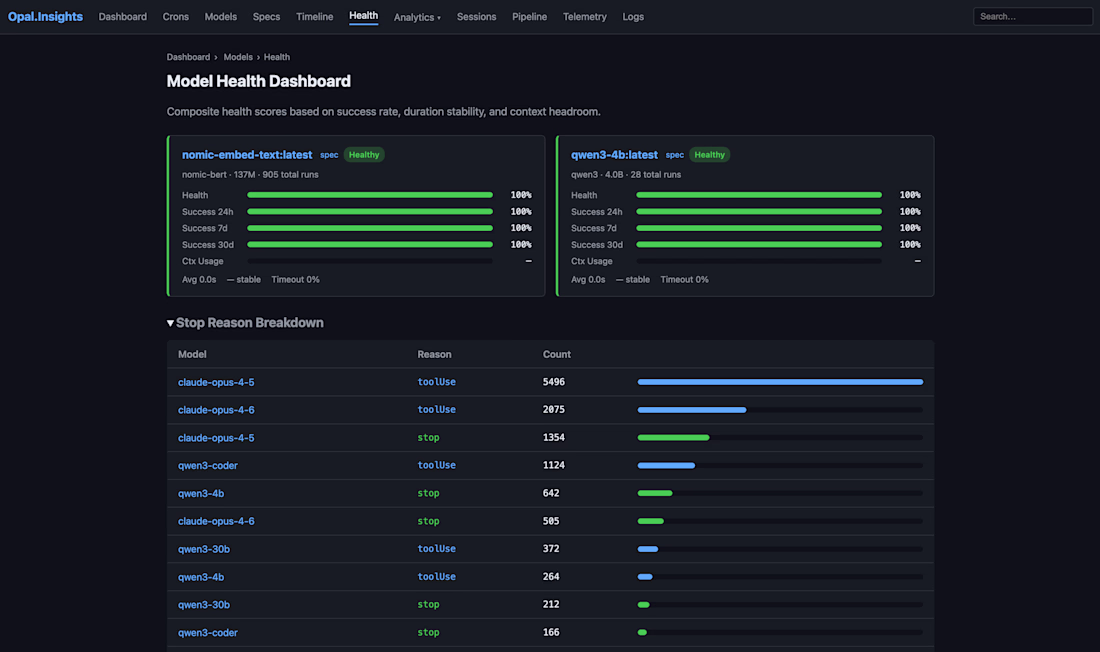Open the qwen3-4b:latest model link
The height and width of the screenshot is (652, 1100).
[614, 155]
